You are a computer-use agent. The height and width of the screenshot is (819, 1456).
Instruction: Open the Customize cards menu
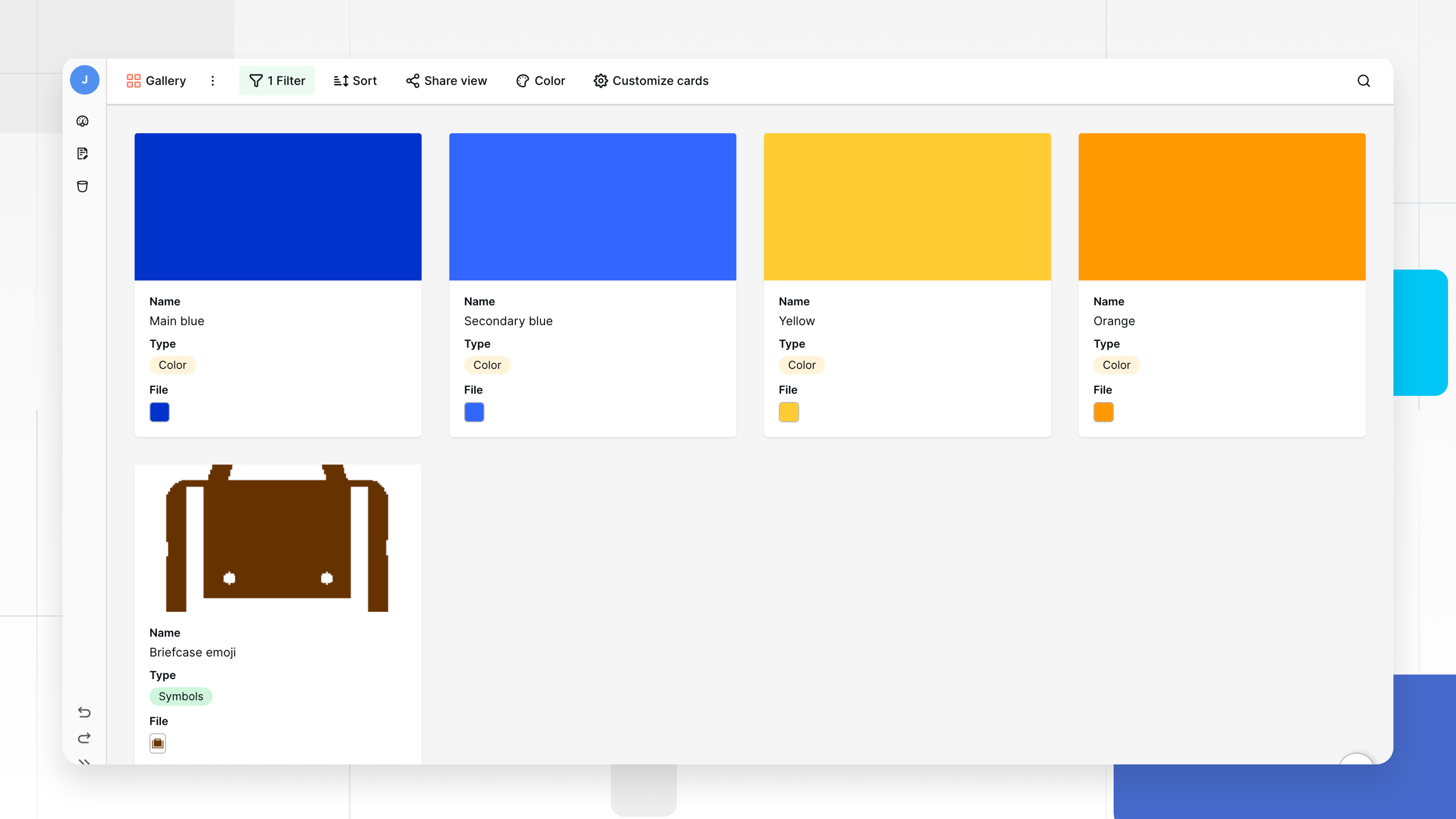click(651, 81)
